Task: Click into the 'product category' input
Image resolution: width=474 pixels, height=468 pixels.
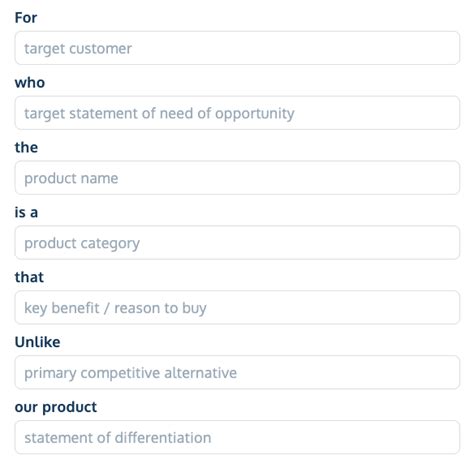Action: point(237,242)
